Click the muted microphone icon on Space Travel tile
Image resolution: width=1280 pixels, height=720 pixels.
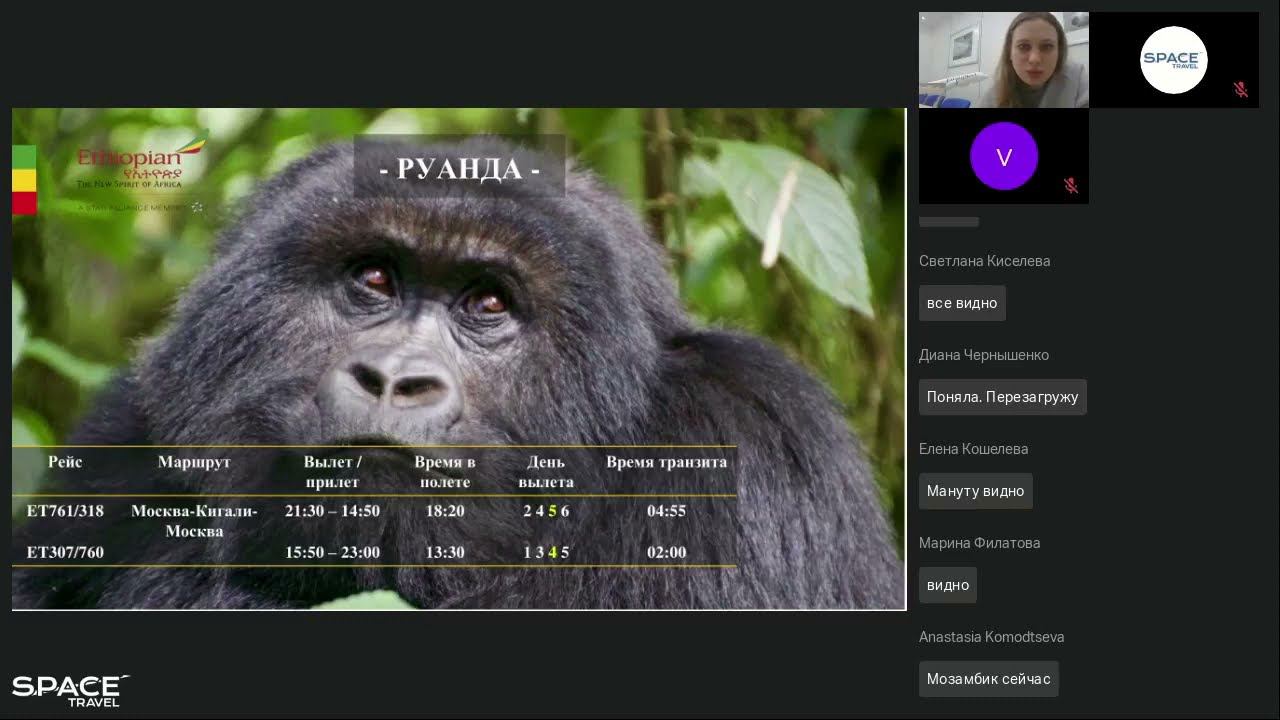click(x=1240, y=90)
